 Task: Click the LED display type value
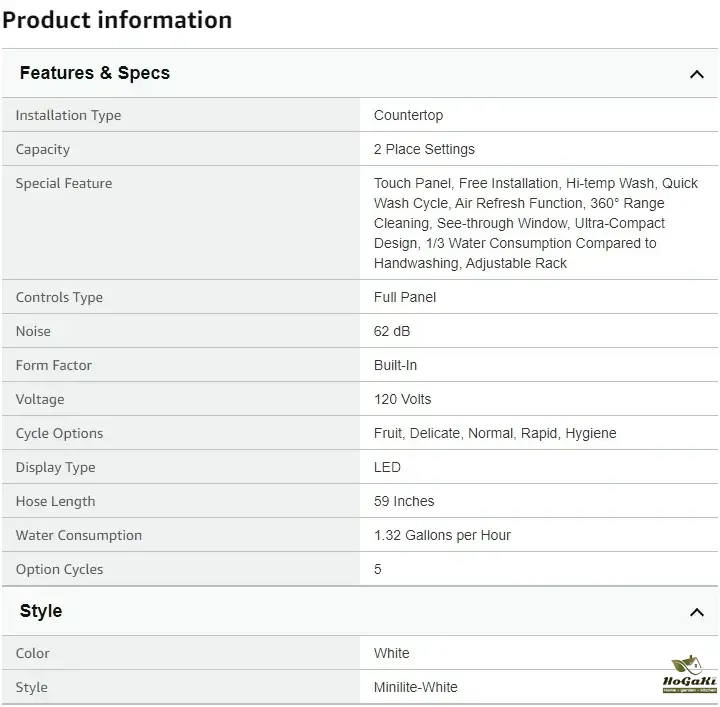(x=387, y=467)
